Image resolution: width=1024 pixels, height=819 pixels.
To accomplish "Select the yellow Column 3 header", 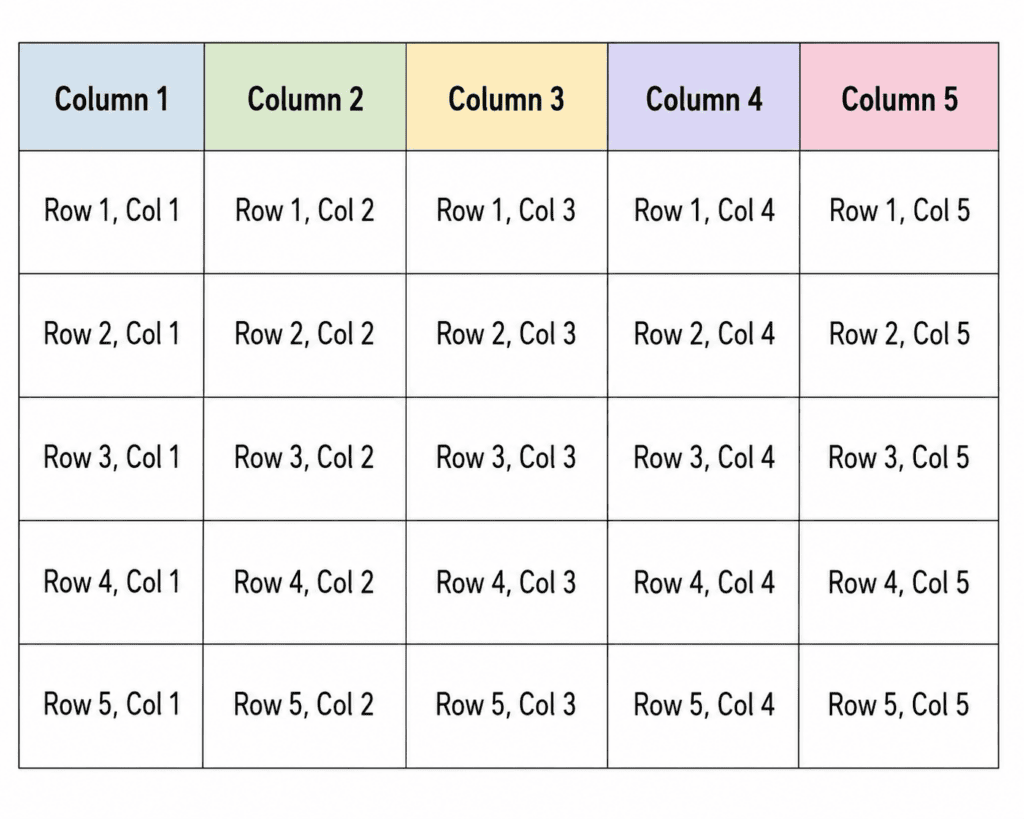I will 507,97.
